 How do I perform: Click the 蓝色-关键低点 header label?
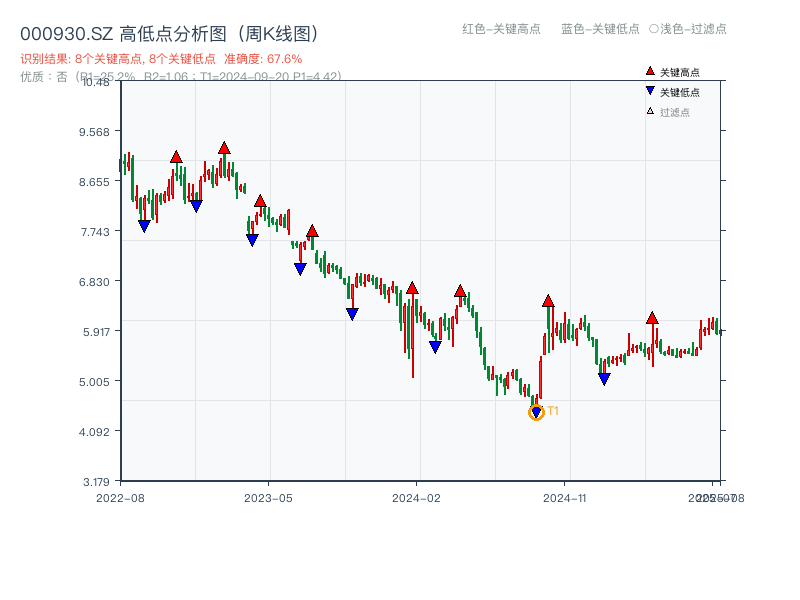[x=600, y=29]
